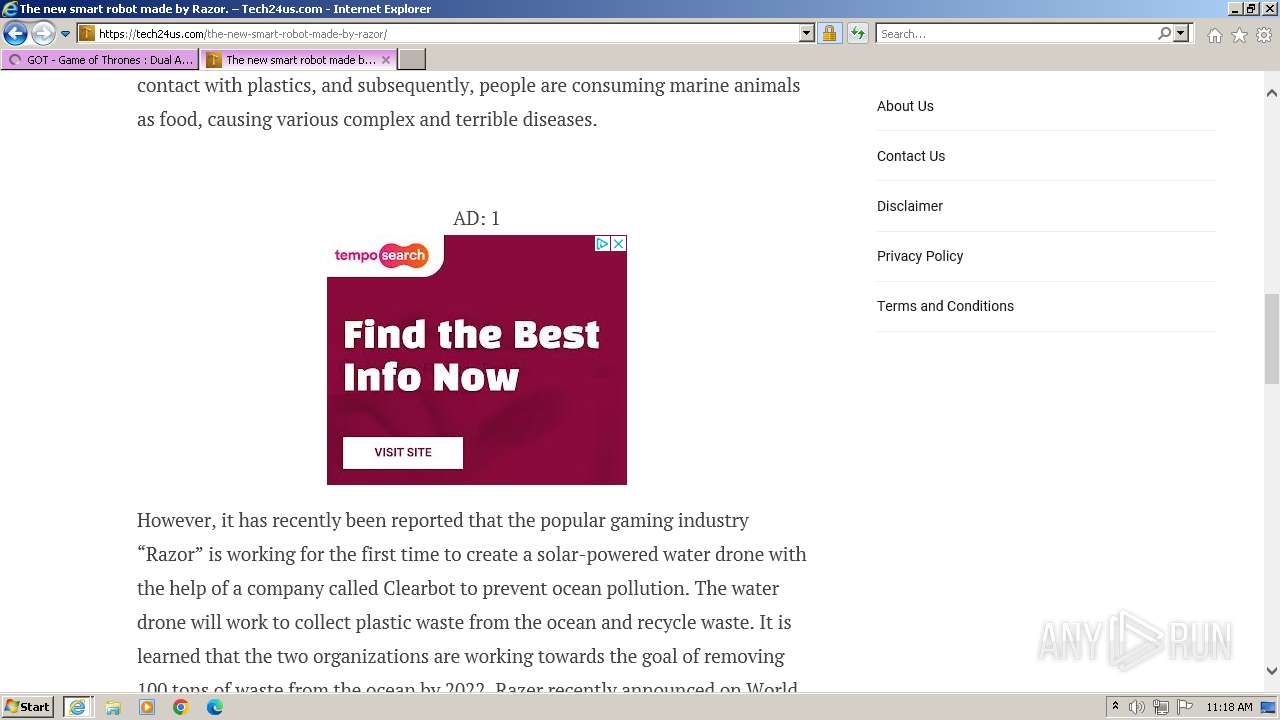Open the Contact Us link
This screenshot has width=1280, height=720.
click(911, 156)
